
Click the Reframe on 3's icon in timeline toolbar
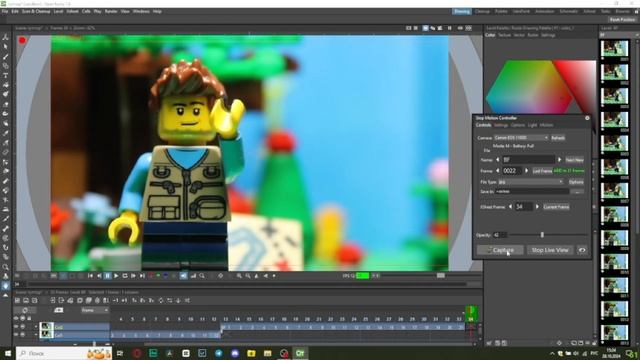[x=151, y=300]
